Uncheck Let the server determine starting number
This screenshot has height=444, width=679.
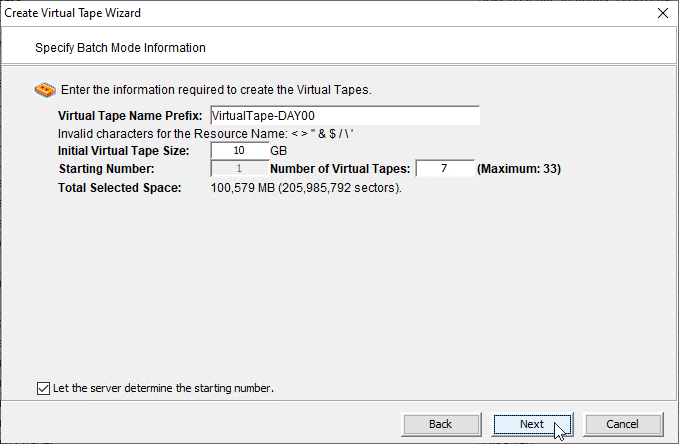[43, 388]
